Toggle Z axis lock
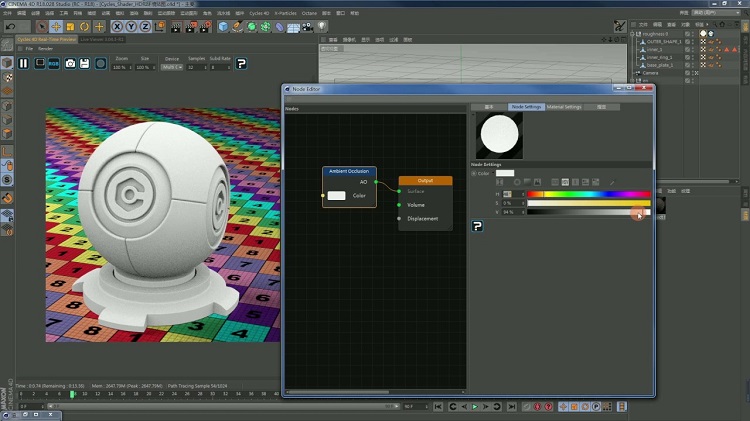The image size is (750, 421). (146, 26)
